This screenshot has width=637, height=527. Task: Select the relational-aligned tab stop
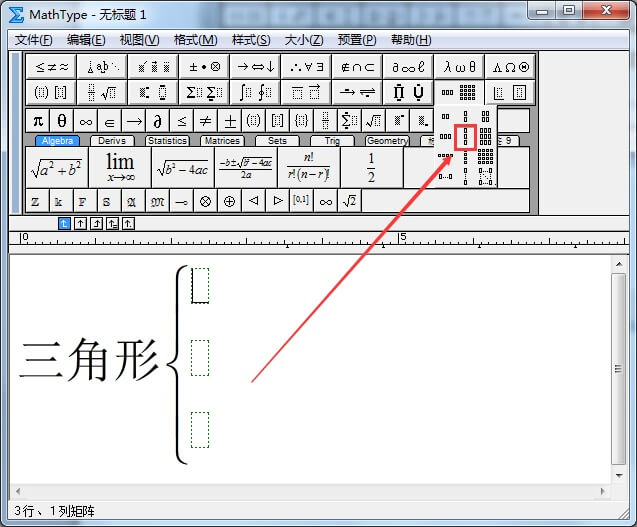coord(113,223)
